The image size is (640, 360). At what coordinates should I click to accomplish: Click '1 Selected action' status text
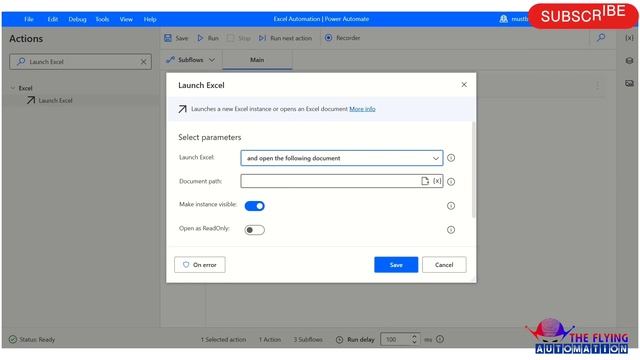pos(223,340)
